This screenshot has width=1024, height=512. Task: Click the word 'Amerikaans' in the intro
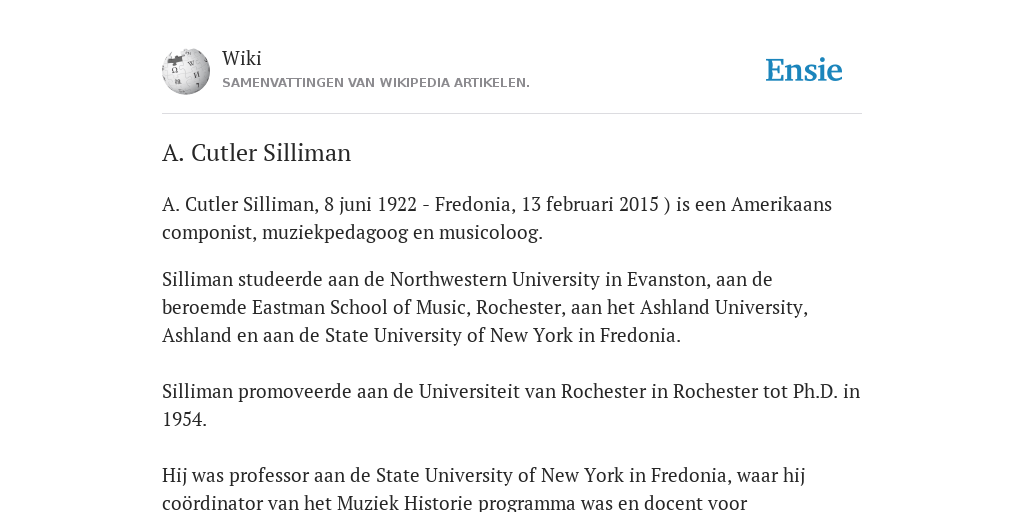781,204
